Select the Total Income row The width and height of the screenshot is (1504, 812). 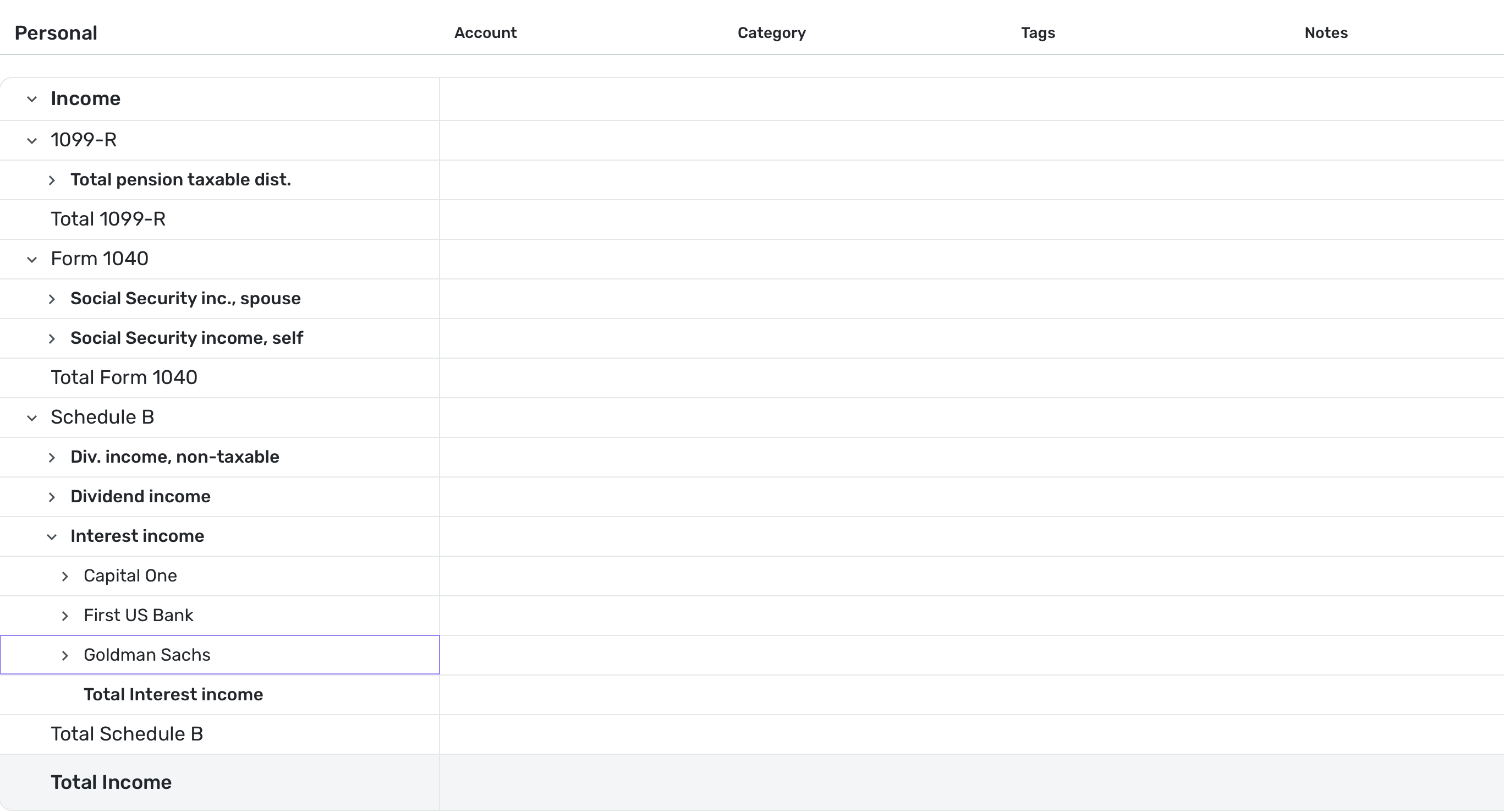tap(111, 782)
